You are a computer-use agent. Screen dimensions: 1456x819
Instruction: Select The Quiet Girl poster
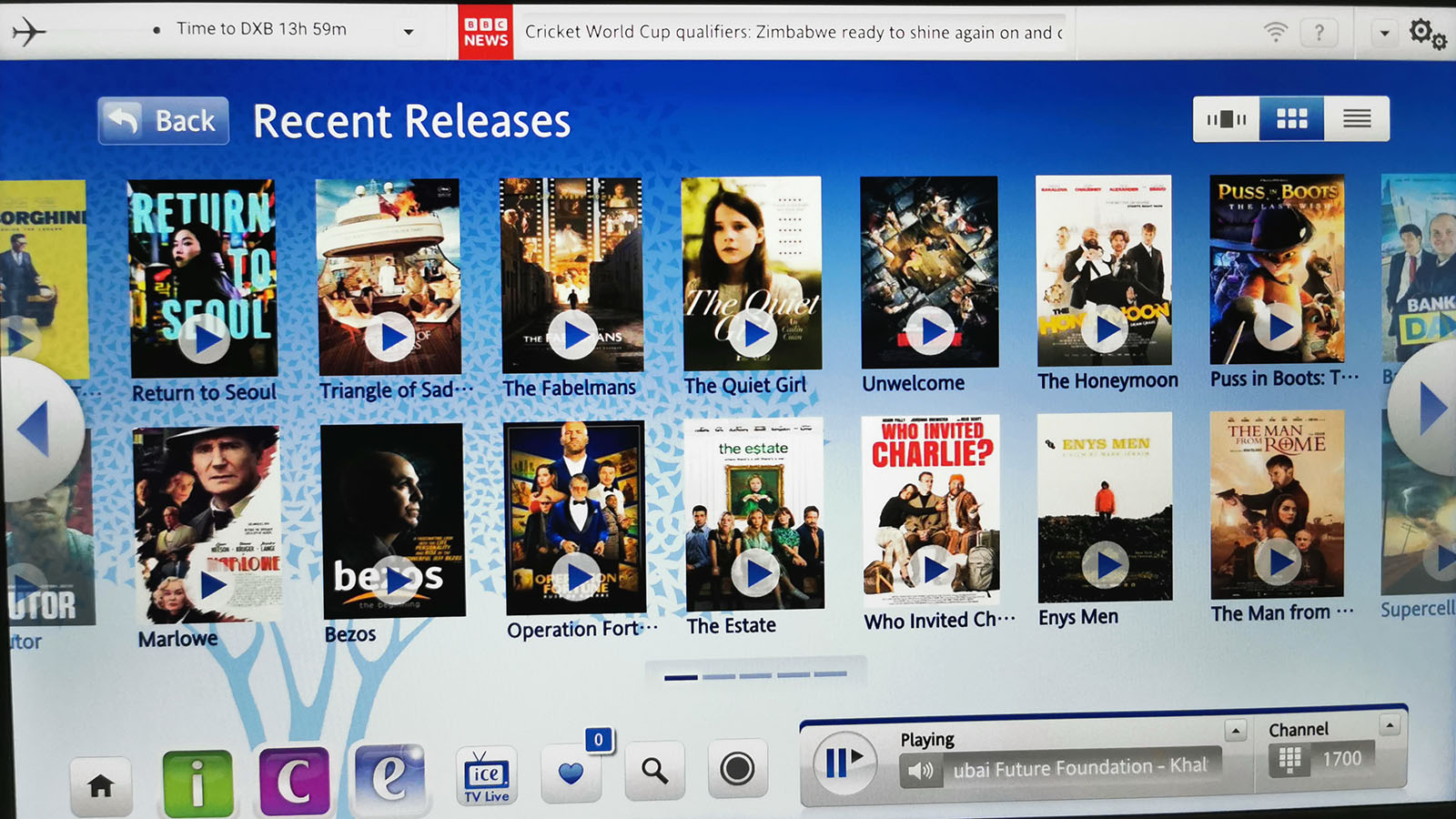pyautogui.click(x=752, y=273)
